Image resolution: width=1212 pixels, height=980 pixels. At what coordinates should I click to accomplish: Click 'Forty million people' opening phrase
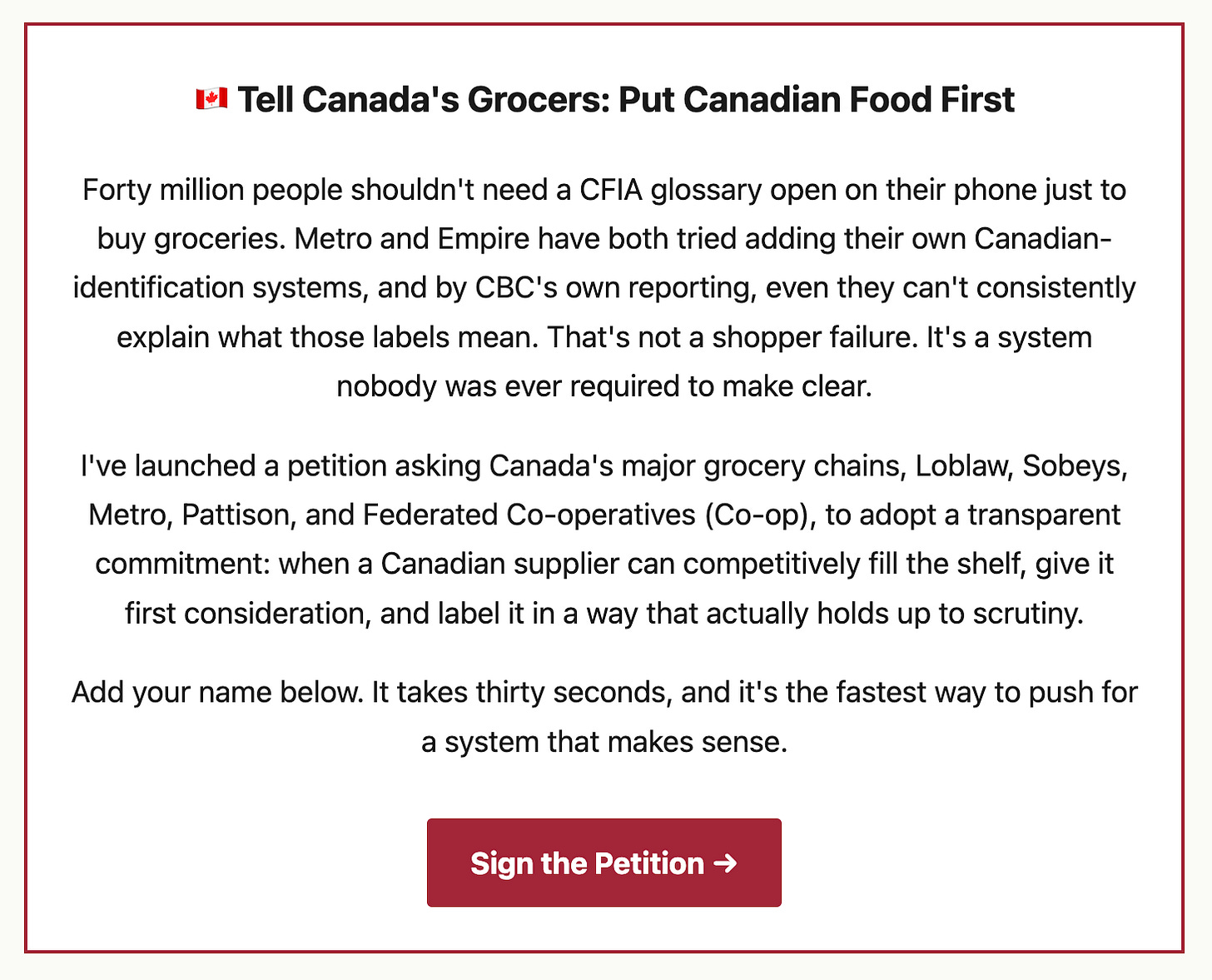pos(212,191)
